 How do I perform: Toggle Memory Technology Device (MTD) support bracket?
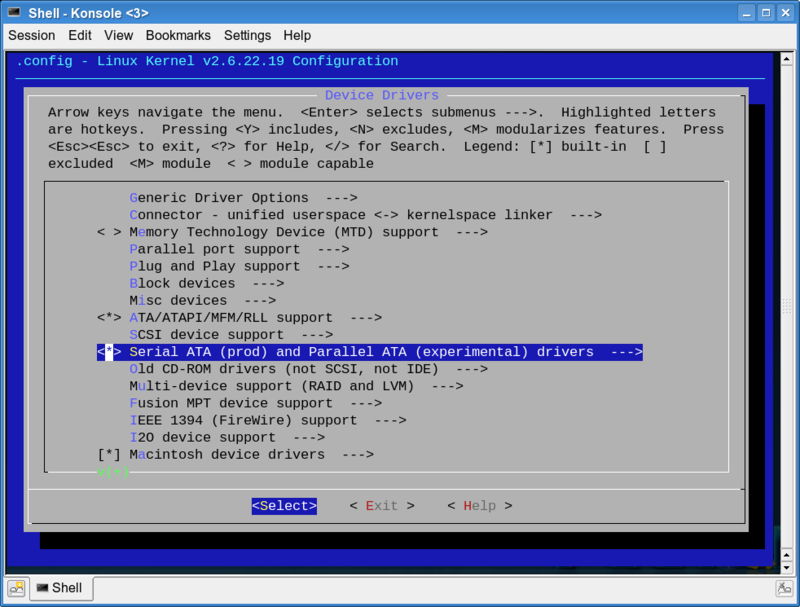109,232
